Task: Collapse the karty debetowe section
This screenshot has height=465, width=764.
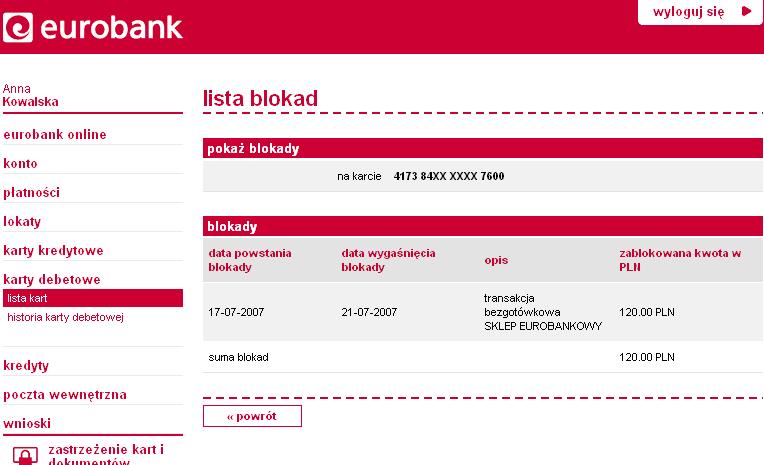Action: (52, 279)
